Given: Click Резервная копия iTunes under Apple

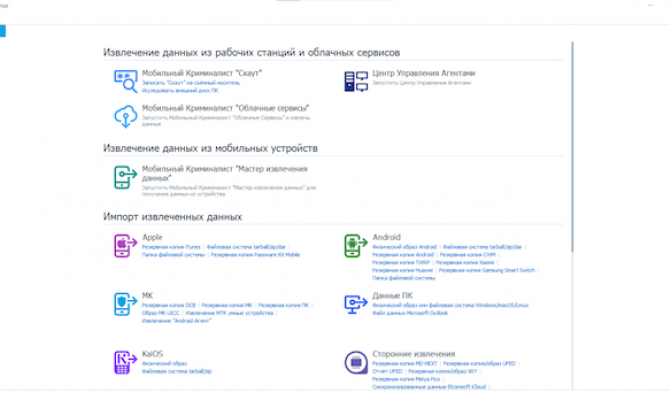Looking at the screenshot, I should 171,247.
